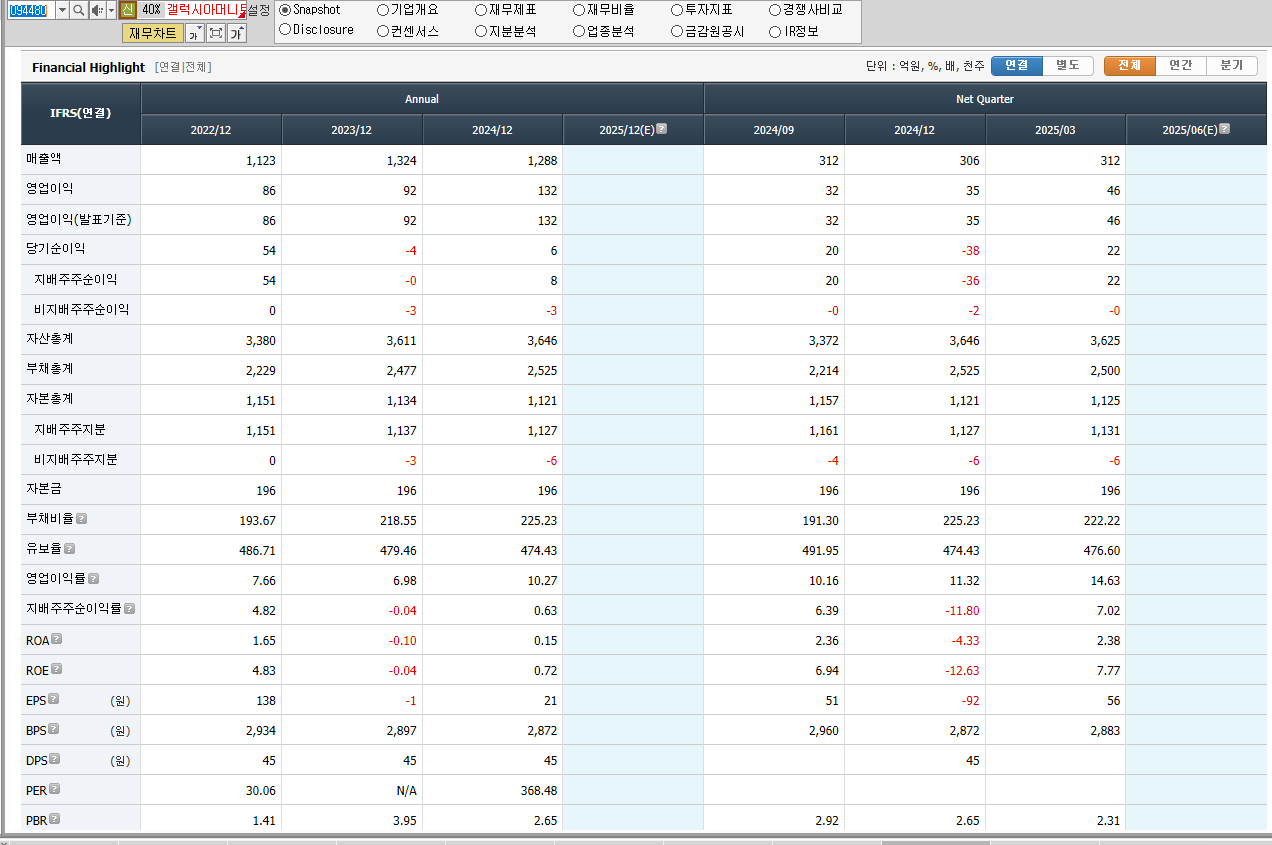1272x845 pixels.
Task: Click help icon next to BPS
Action: (54, 729)
